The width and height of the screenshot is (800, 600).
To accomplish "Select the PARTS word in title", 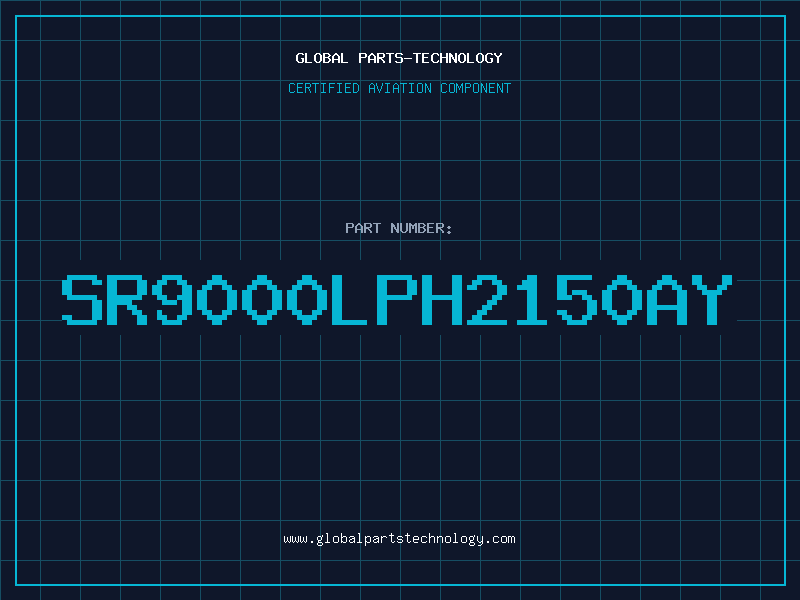I will coord(381,58).
